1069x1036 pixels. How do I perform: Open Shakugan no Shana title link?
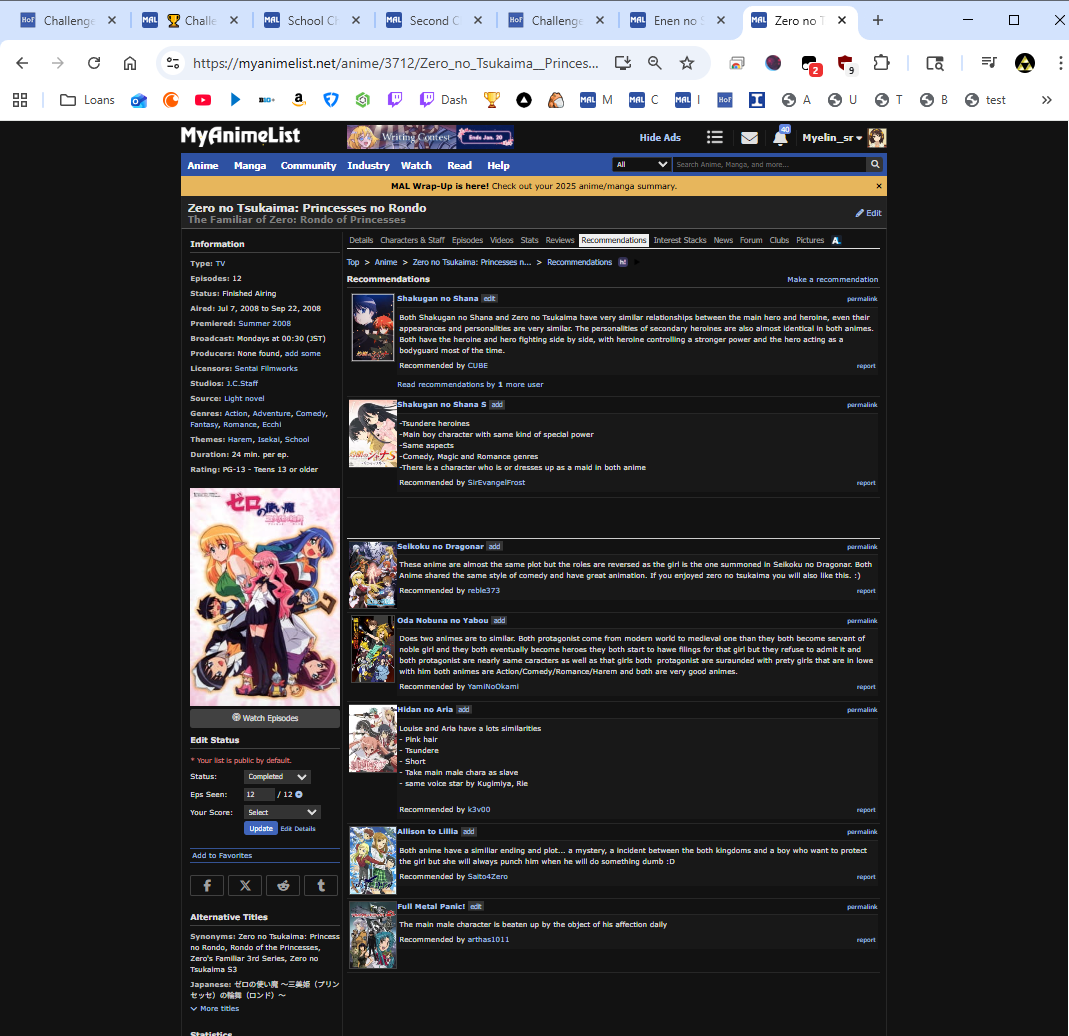[438, 299]
